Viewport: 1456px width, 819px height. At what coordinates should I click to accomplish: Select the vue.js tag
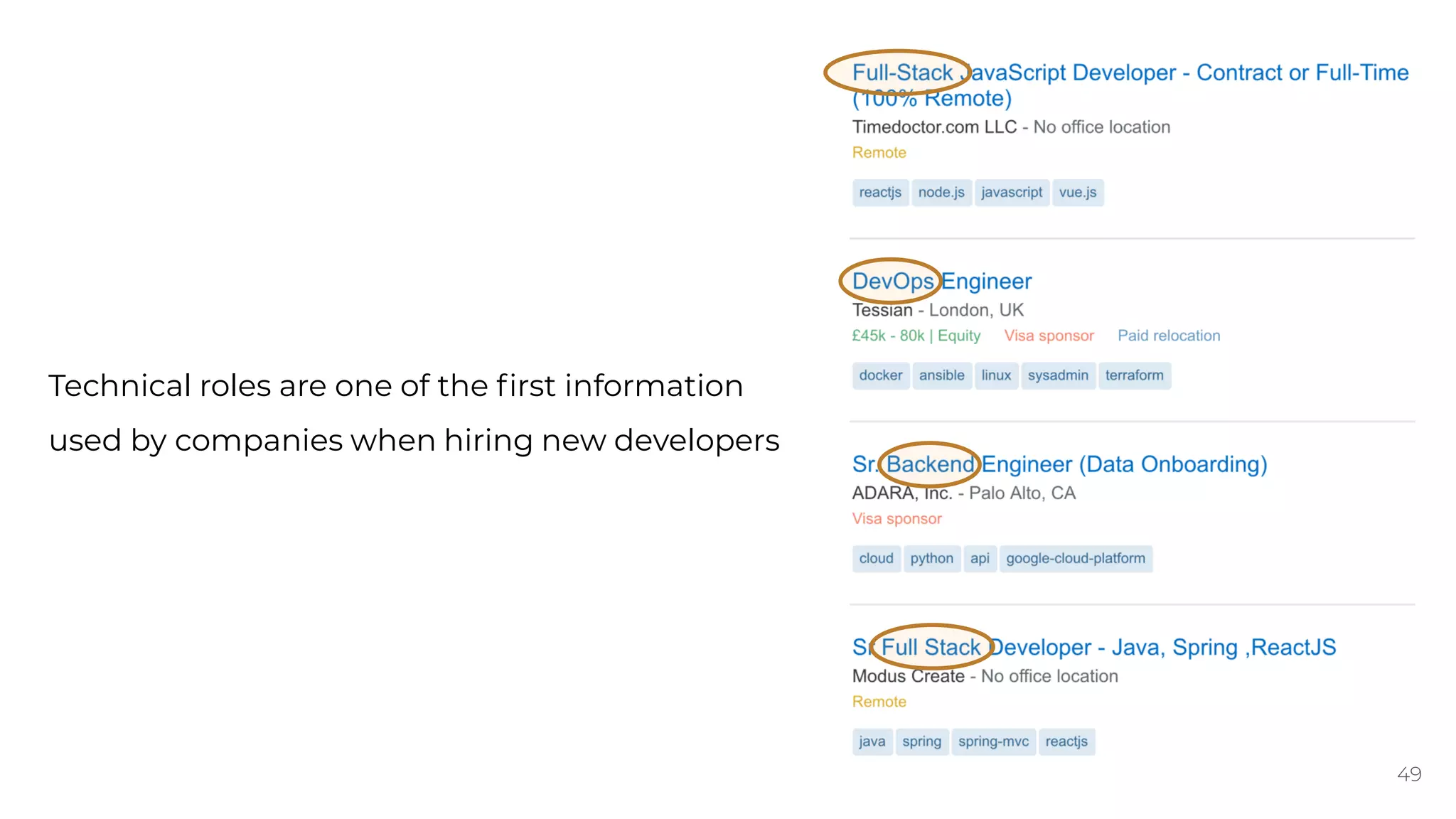click(1078, 193)
